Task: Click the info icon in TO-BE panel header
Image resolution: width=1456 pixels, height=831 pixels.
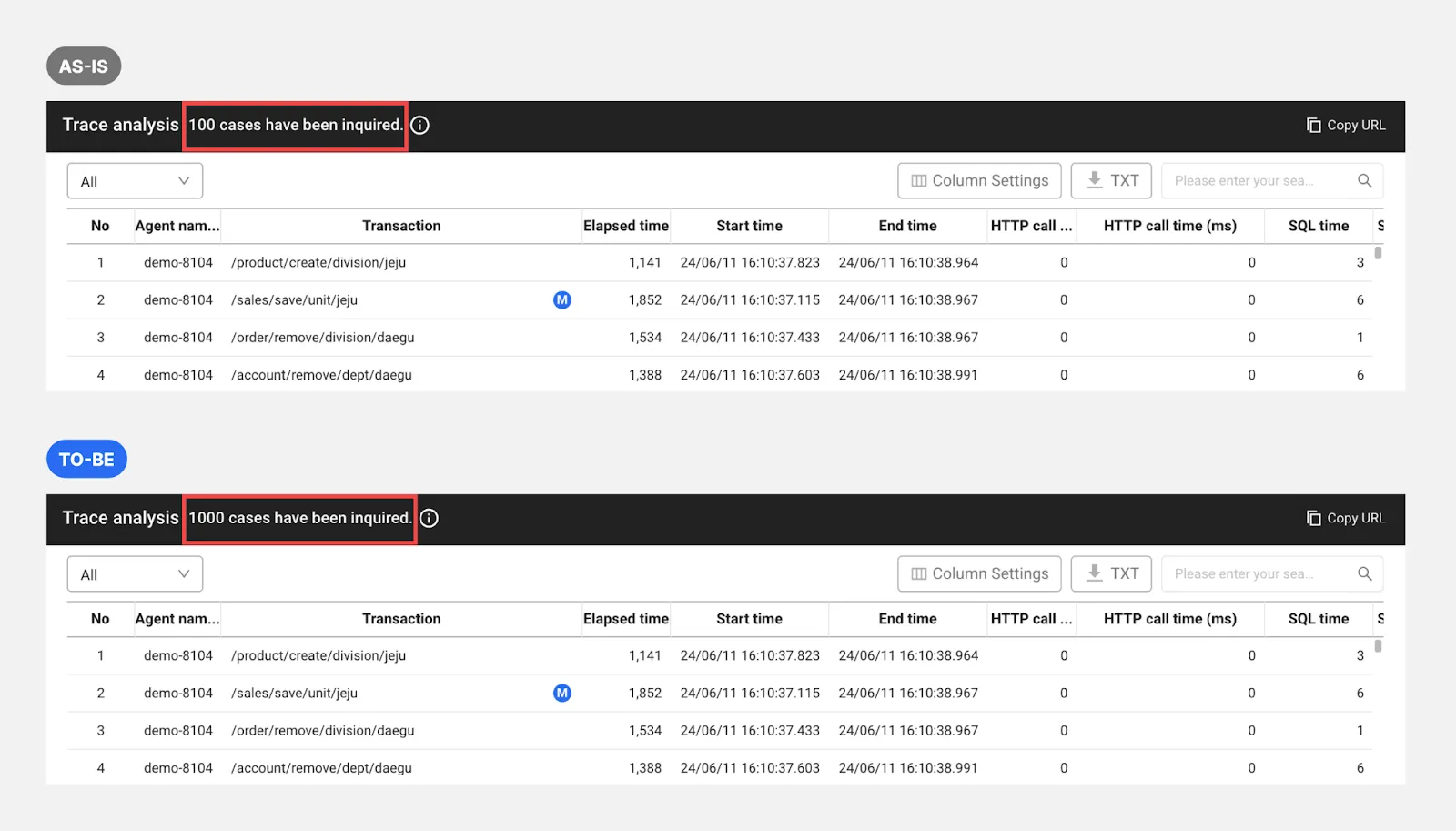Action: pyautogui.click(x=429, y=519)
